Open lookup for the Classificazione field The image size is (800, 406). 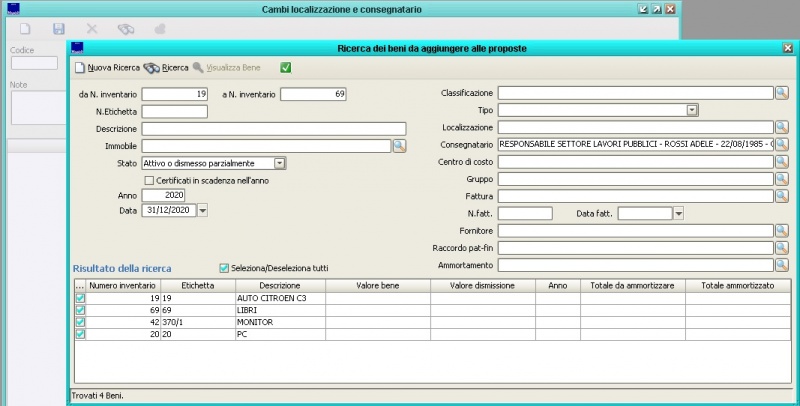coord(781,93)
